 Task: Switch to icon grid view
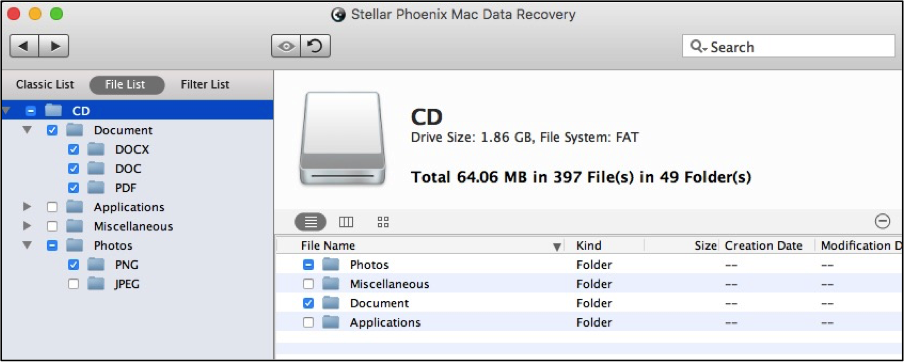383,222
